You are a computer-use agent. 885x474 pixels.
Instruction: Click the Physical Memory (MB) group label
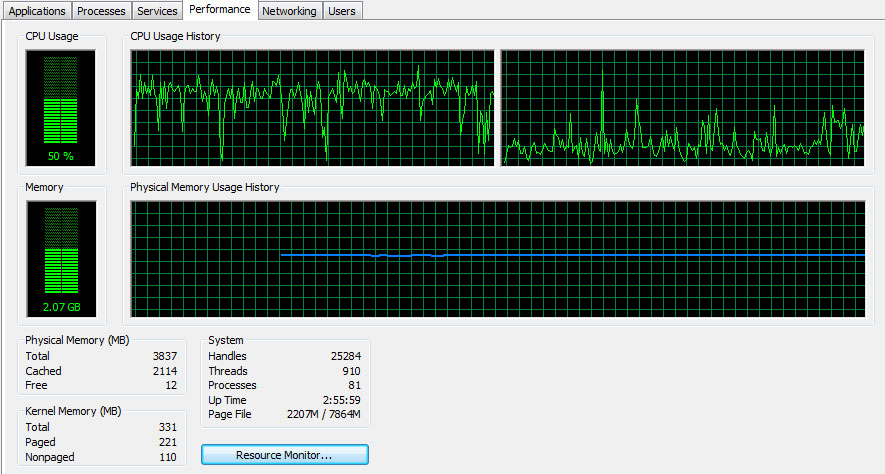(x=77, y=340)
